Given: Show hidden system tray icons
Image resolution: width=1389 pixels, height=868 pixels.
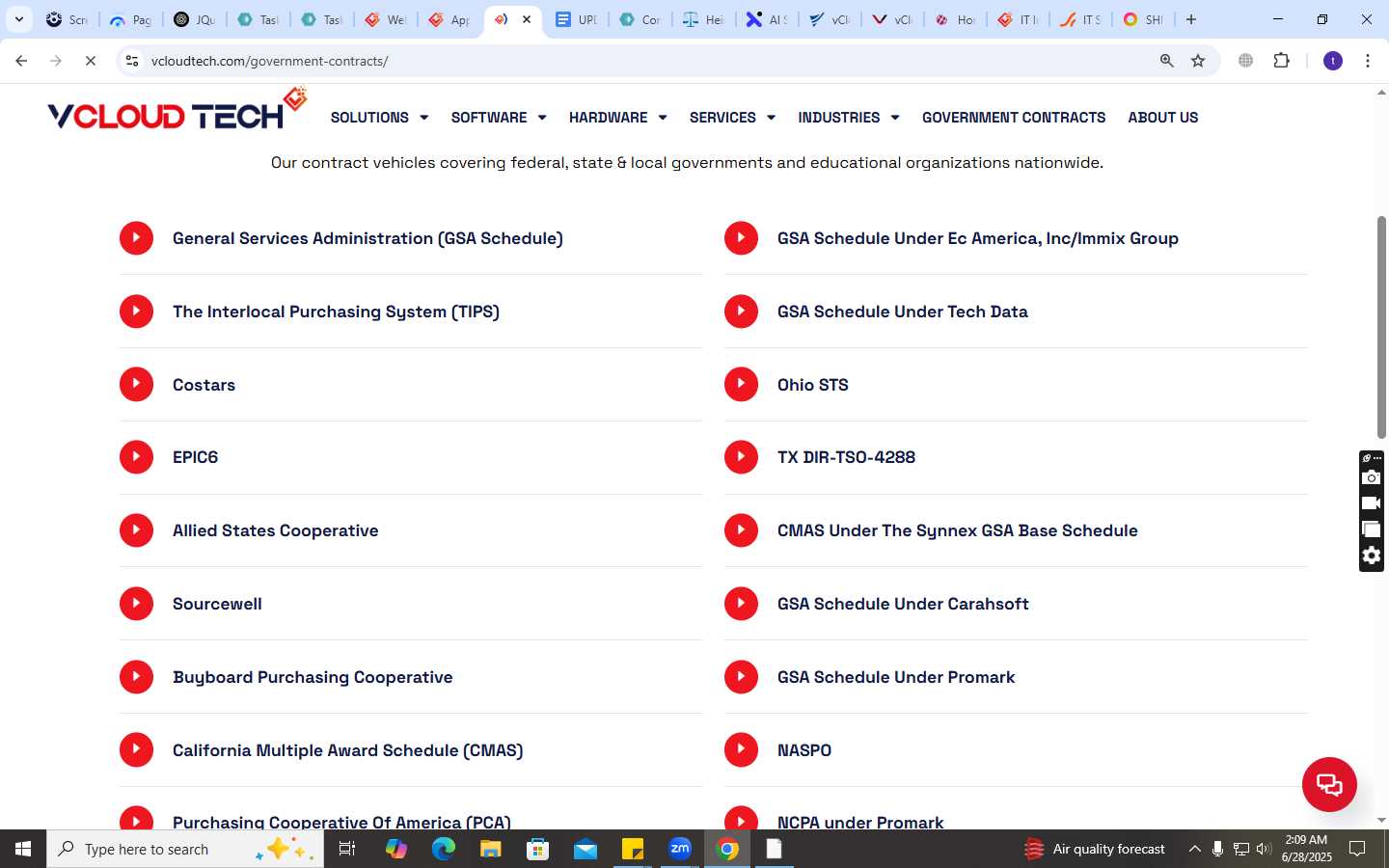Looking at the screenshot, I should tap(1194, 849).
